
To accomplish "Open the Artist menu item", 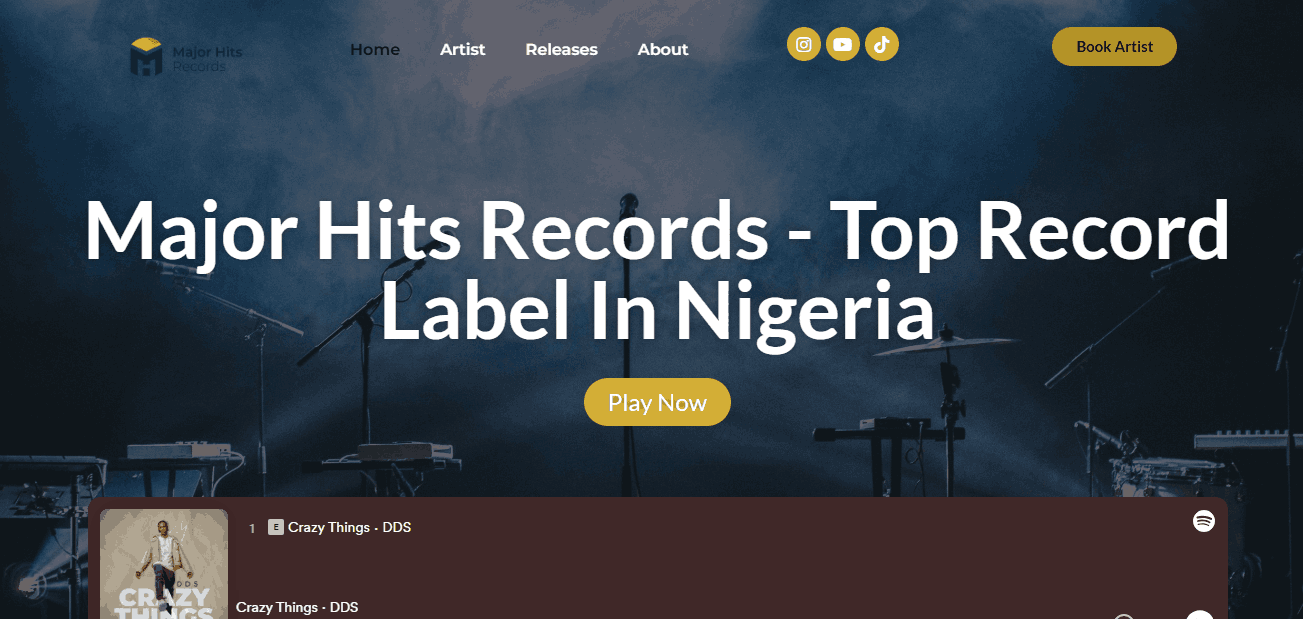I will point(463,50).
